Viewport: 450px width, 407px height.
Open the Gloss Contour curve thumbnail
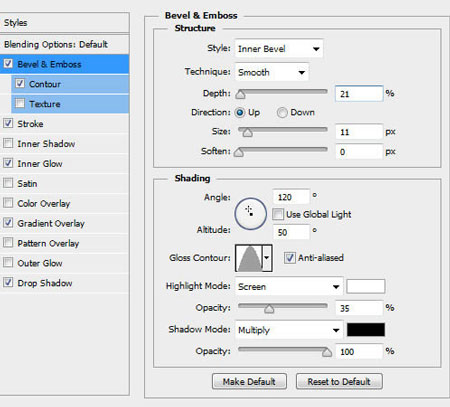(x=249, y=258)
